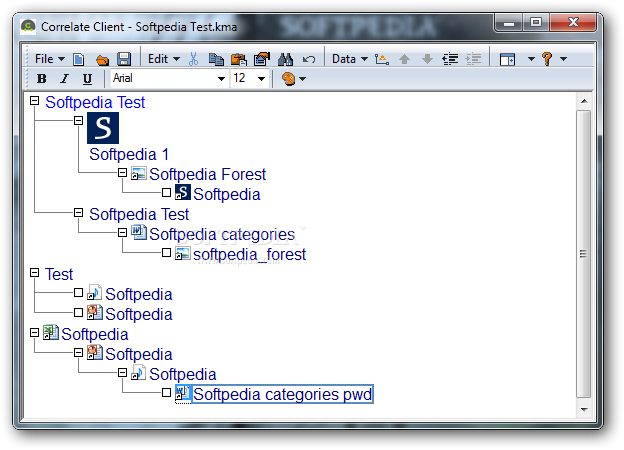Collapse the Softpedia 1 image node
The width and height of the screenshot is (624, 450).
78,120
